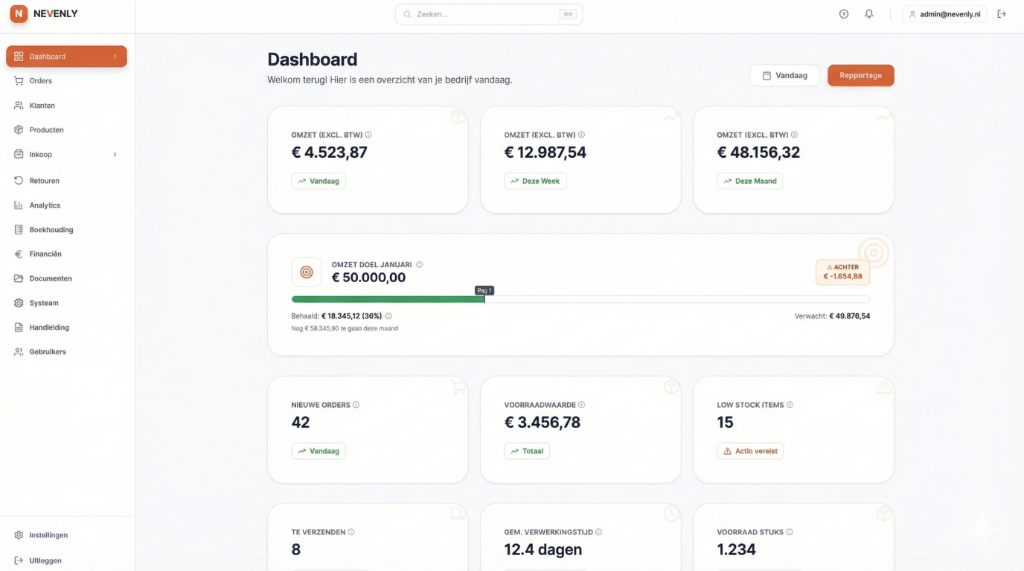Click the Klanten people icon
The height and width of the screenshot is (571, 1024).
pos(18,105)
